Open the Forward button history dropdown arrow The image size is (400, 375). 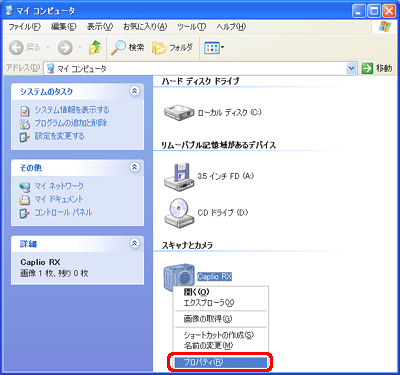pyautogui.click(x=80, y=48)
